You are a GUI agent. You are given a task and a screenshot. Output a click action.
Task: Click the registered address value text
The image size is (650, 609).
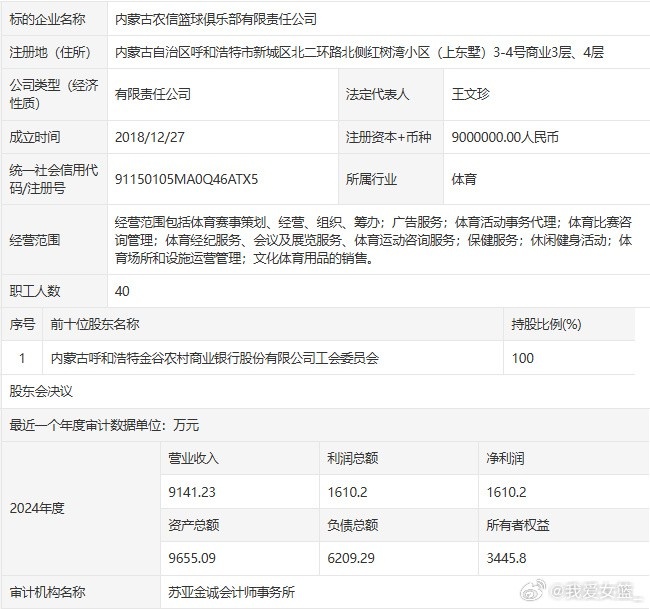pyautogui.click(x=359, y=52)
